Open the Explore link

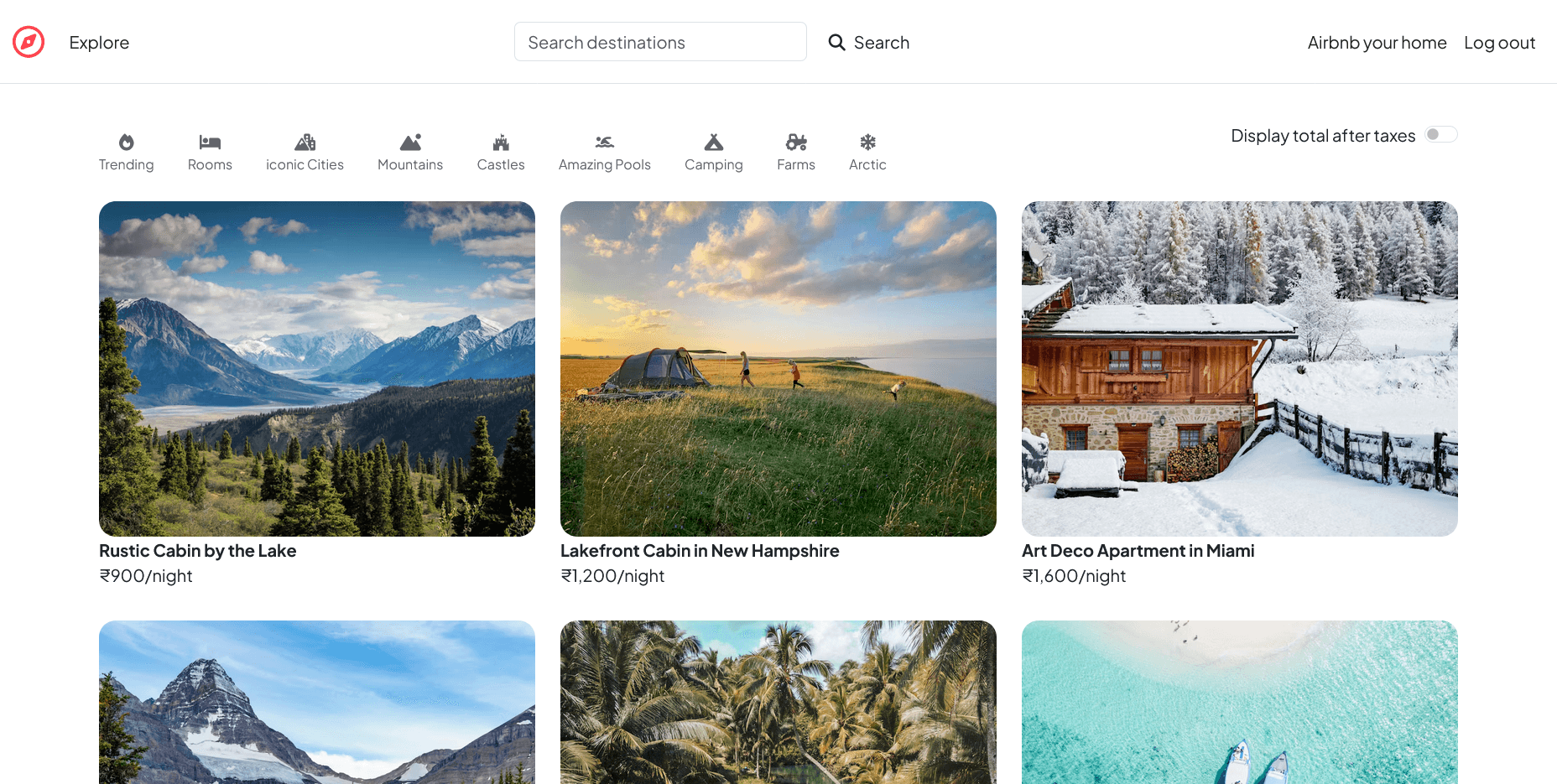pos(99,43)
